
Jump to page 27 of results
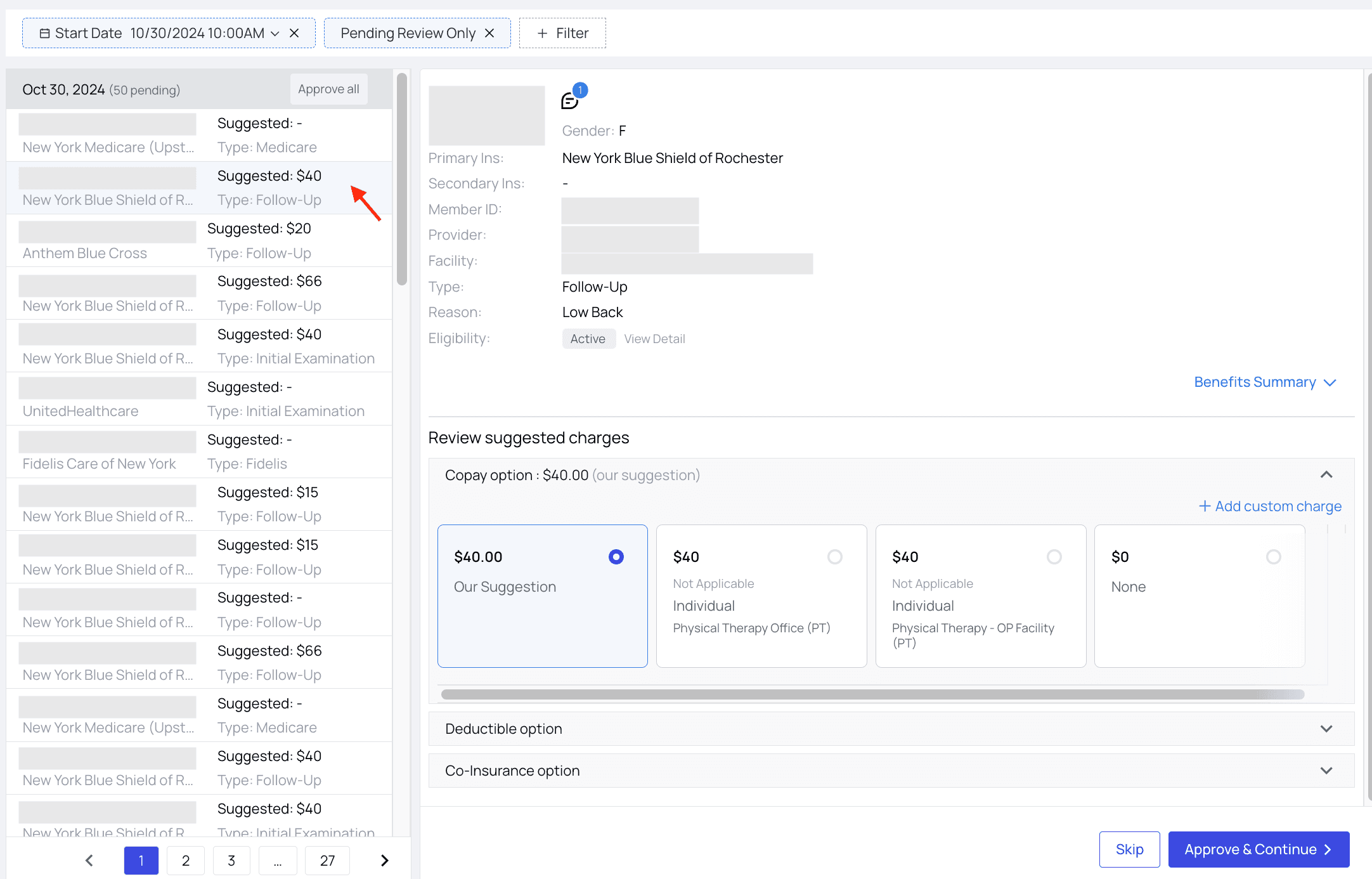(x=327, y=860)
